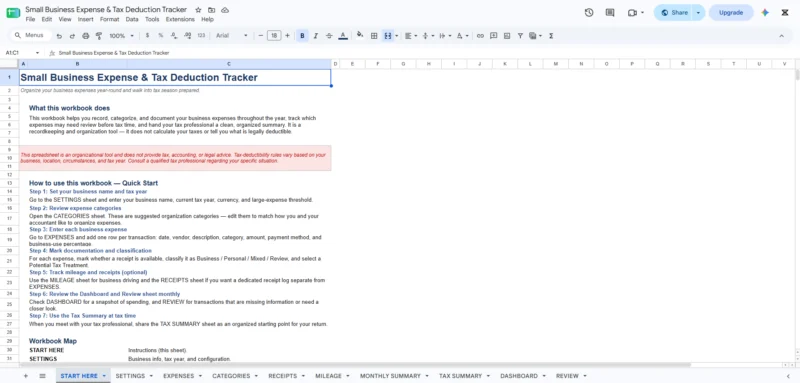Expand the Share options arrow
This screenshot has width=800, height=383.
point(698,13)
